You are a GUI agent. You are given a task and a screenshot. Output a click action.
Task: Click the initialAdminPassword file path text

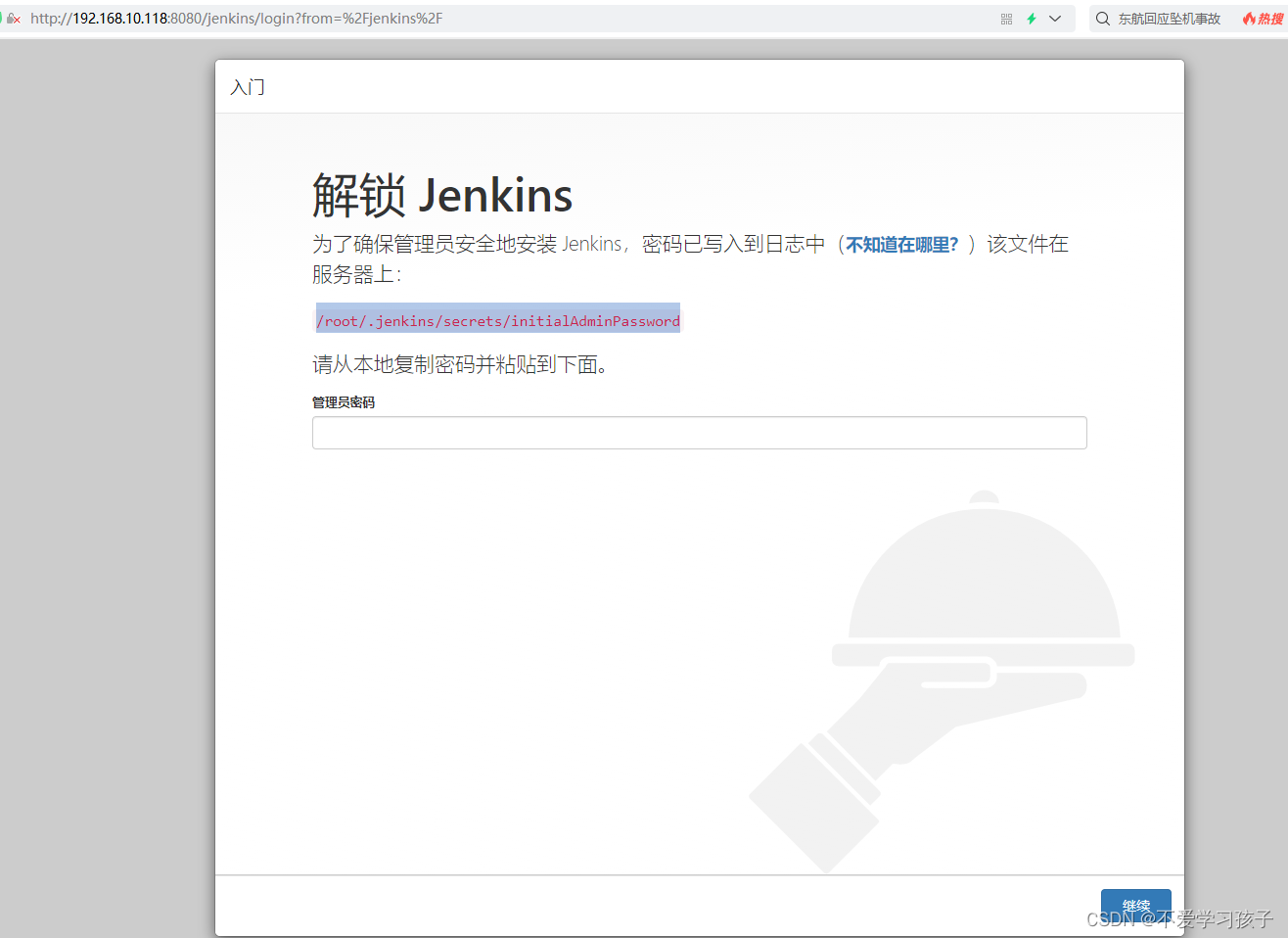click(498, 321)
